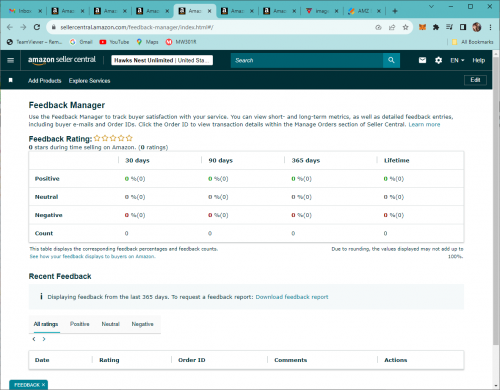This screenshot has height=390, width=500.
Task: Click the Explore Services link
Action: click(89, 81)
